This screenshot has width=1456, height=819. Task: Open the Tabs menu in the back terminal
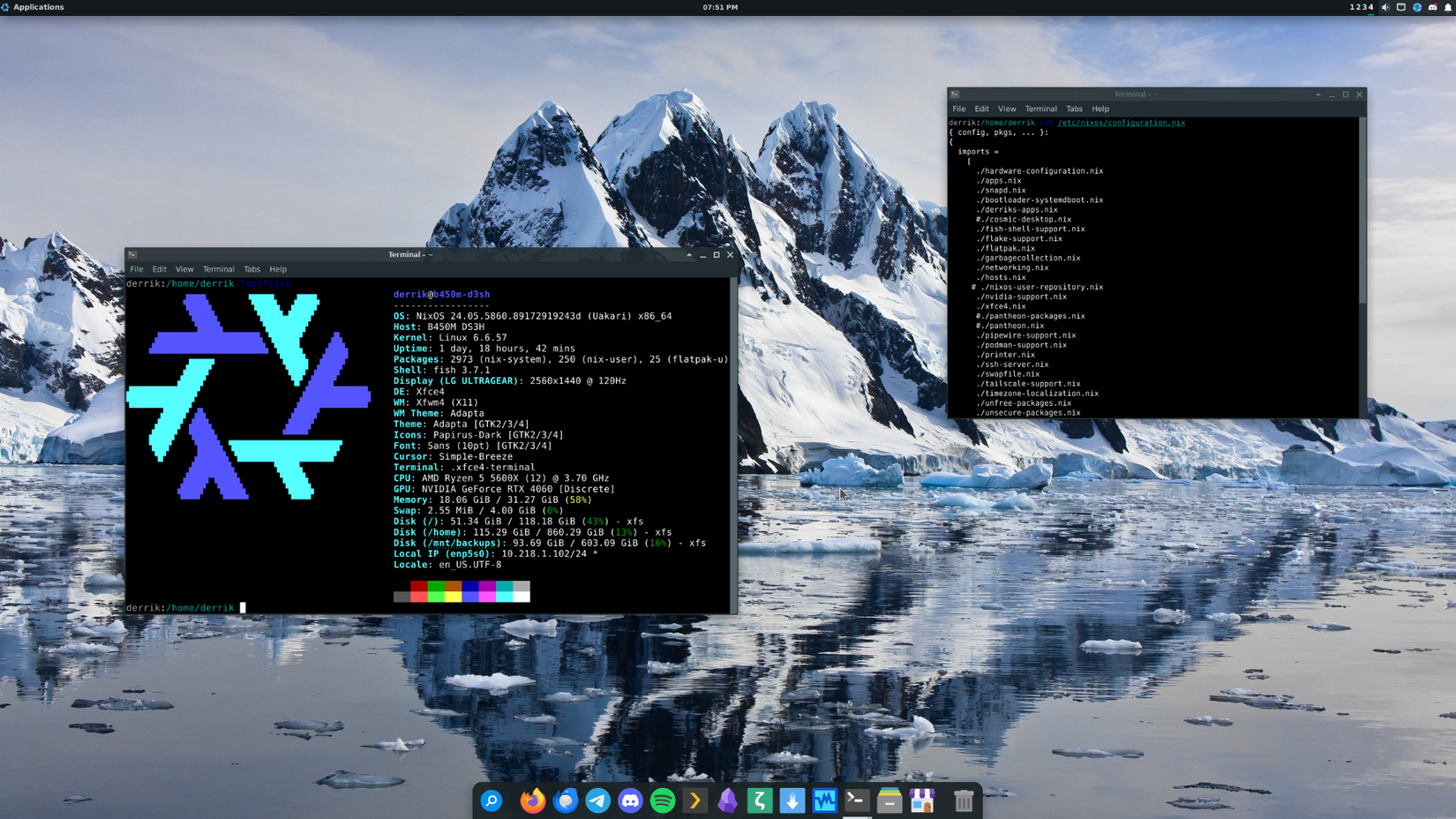coord(1074,109)
